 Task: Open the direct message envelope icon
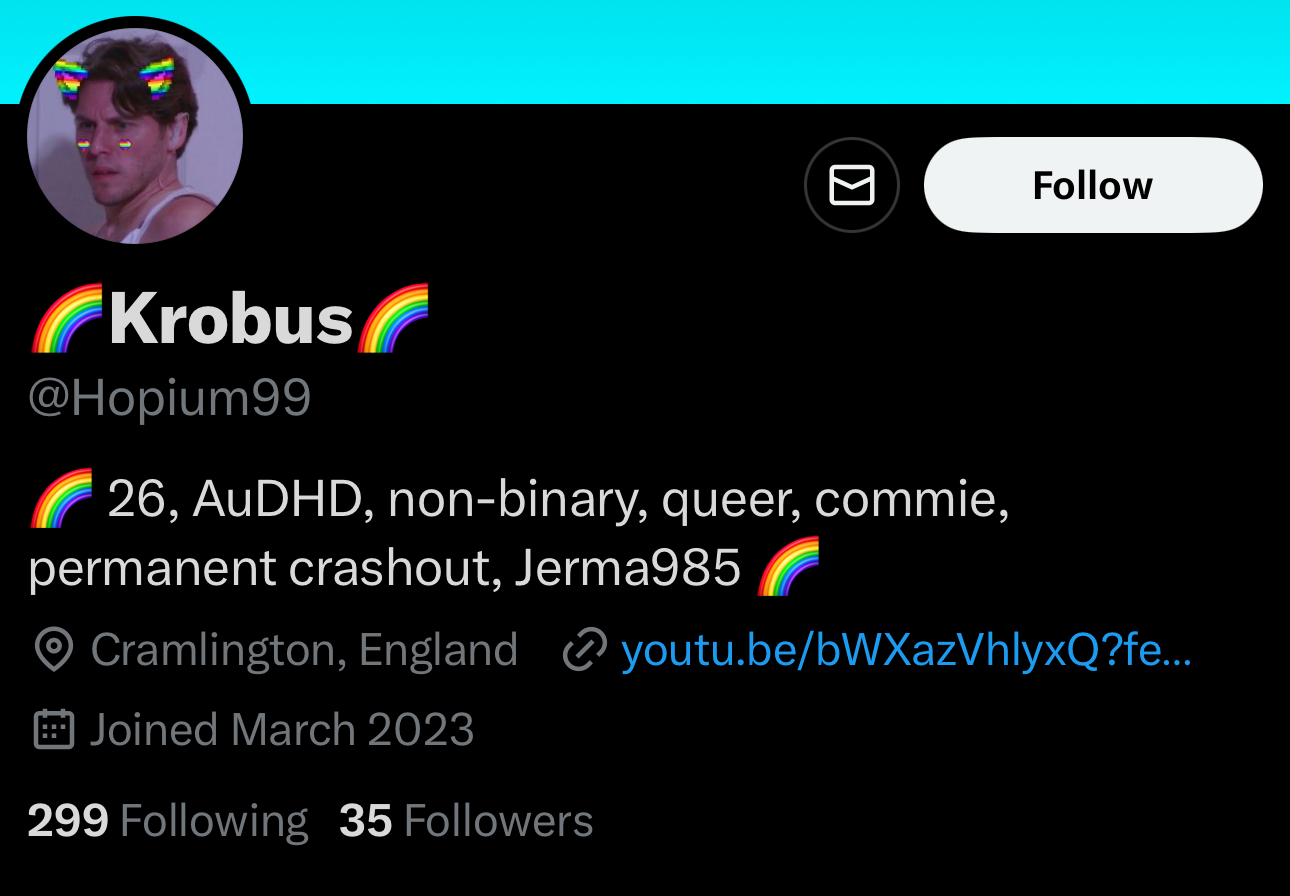tap(852, 185)
